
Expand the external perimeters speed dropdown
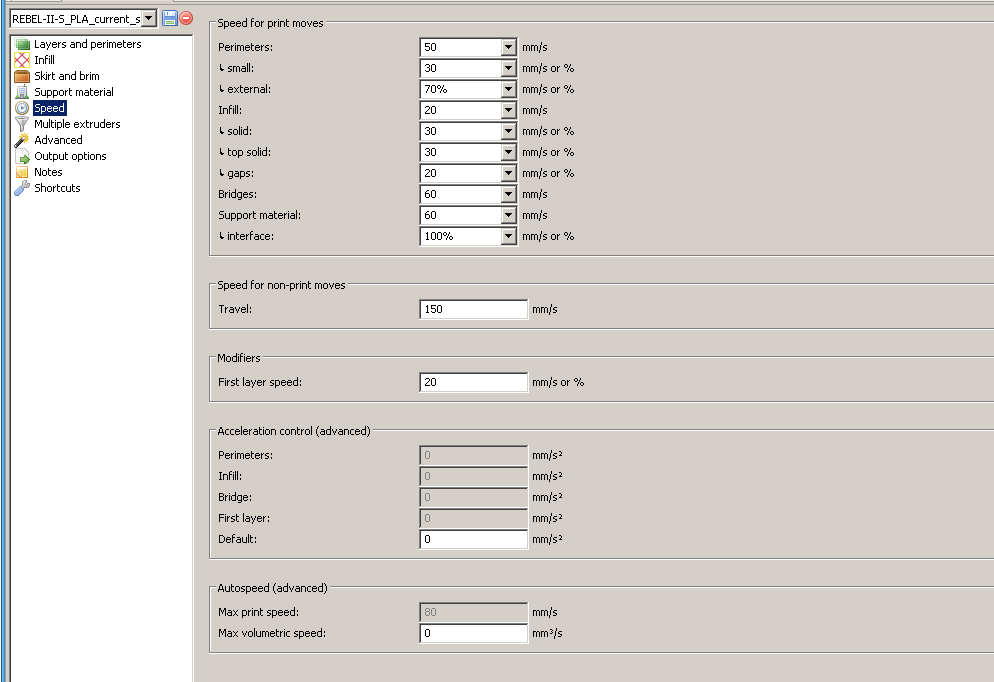coord(508,89)
